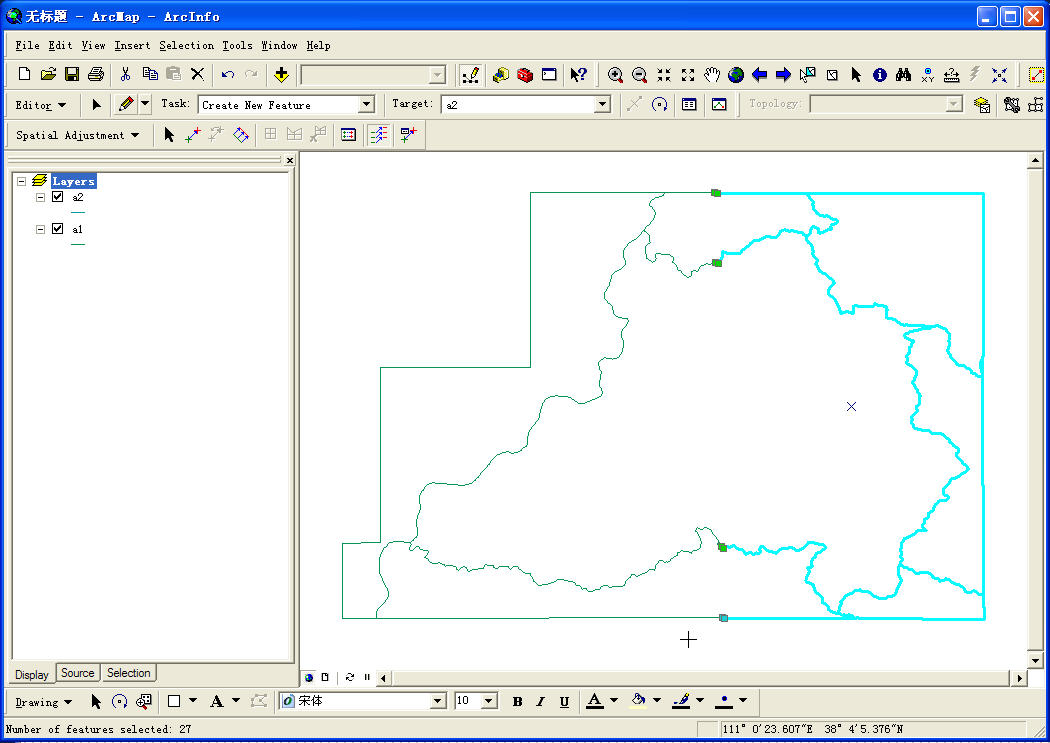Viewport: 1050px width, 743px height.
Task: Click the Save map icon
Action: (72, 75)
